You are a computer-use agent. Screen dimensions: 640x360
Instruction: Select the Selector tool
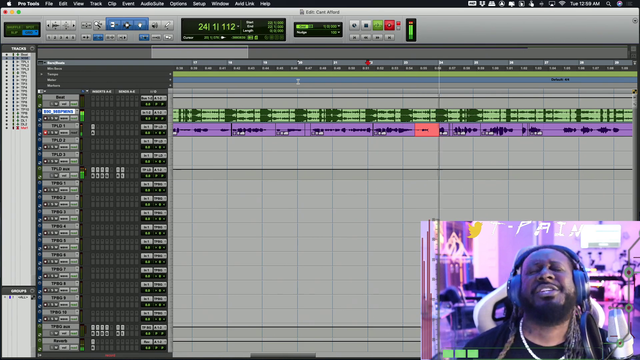127,25
